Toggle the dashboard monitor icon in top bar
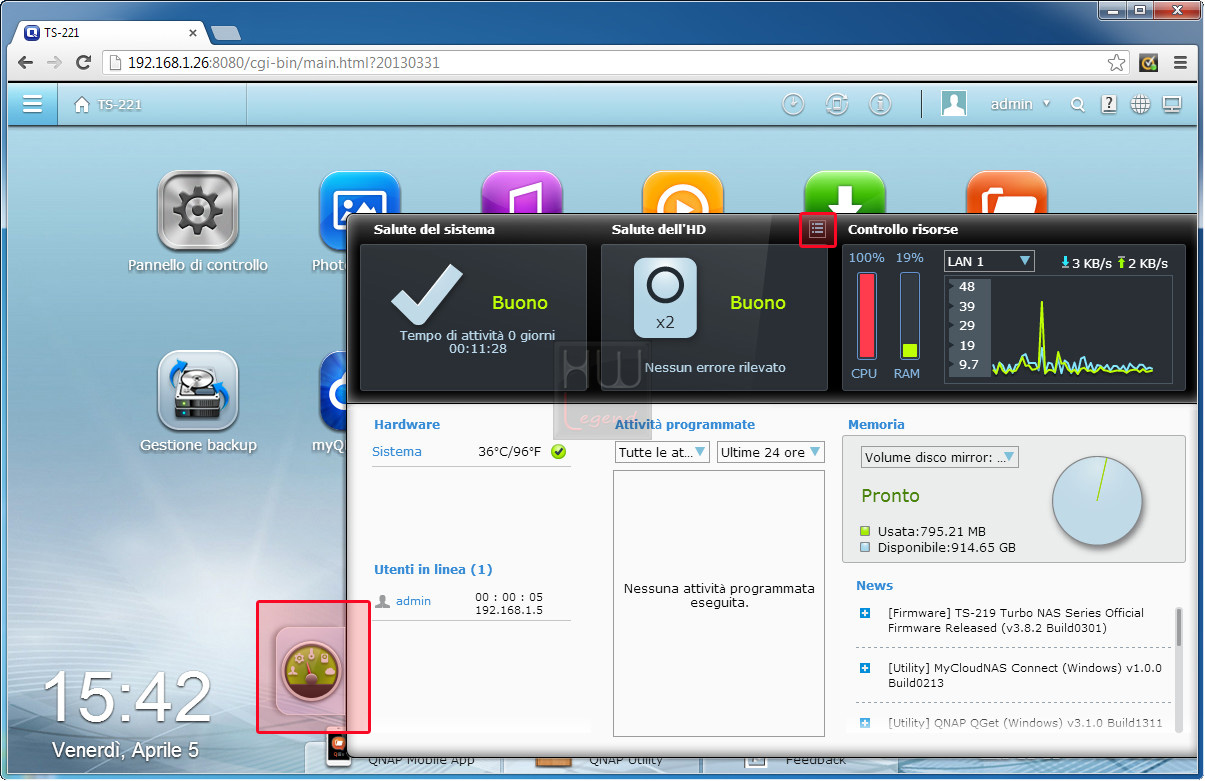 pyautogui.click(x=1171, y=104)
